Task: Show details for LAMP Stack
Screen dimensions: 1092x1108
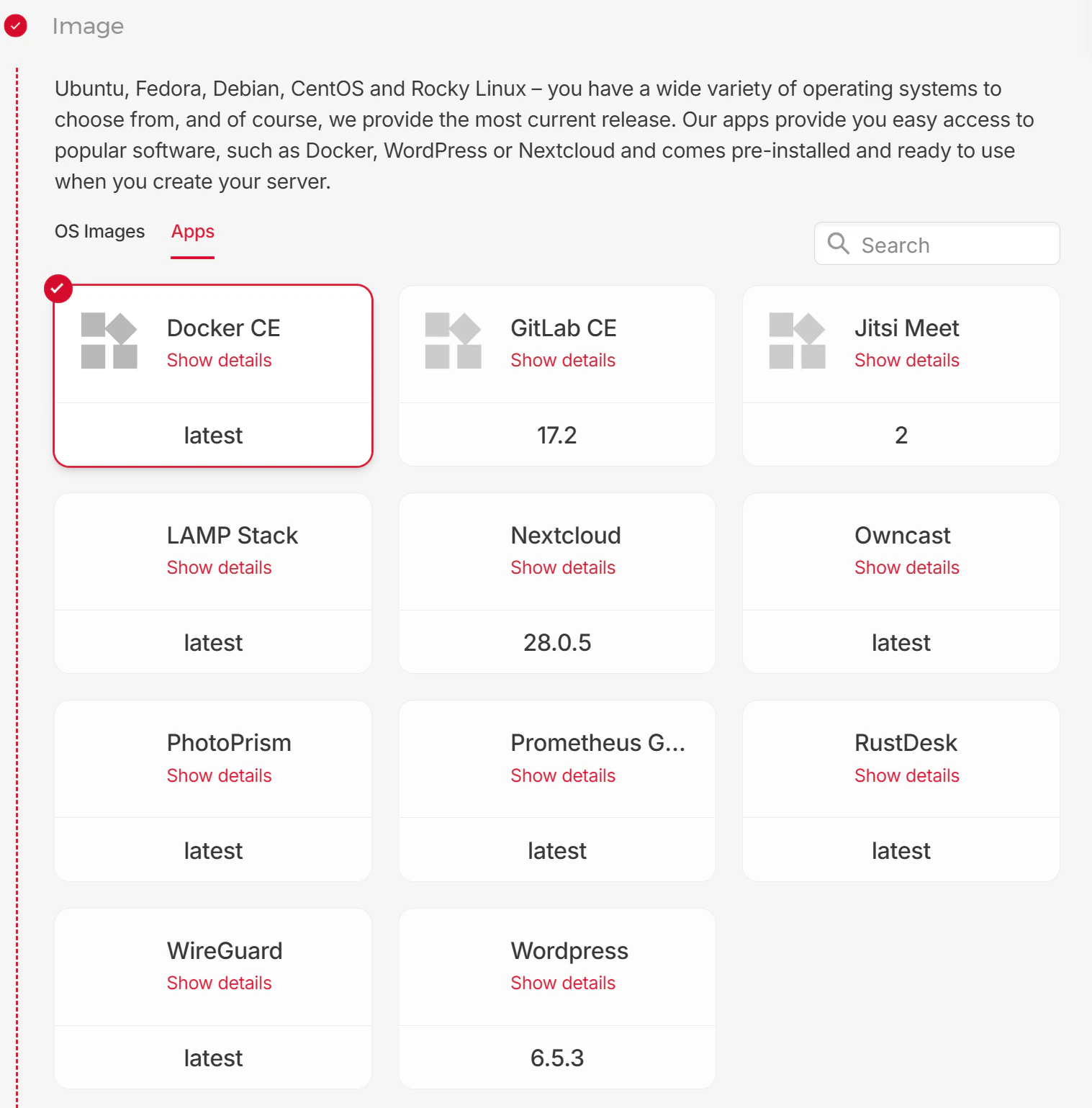Action: (219, 567)
